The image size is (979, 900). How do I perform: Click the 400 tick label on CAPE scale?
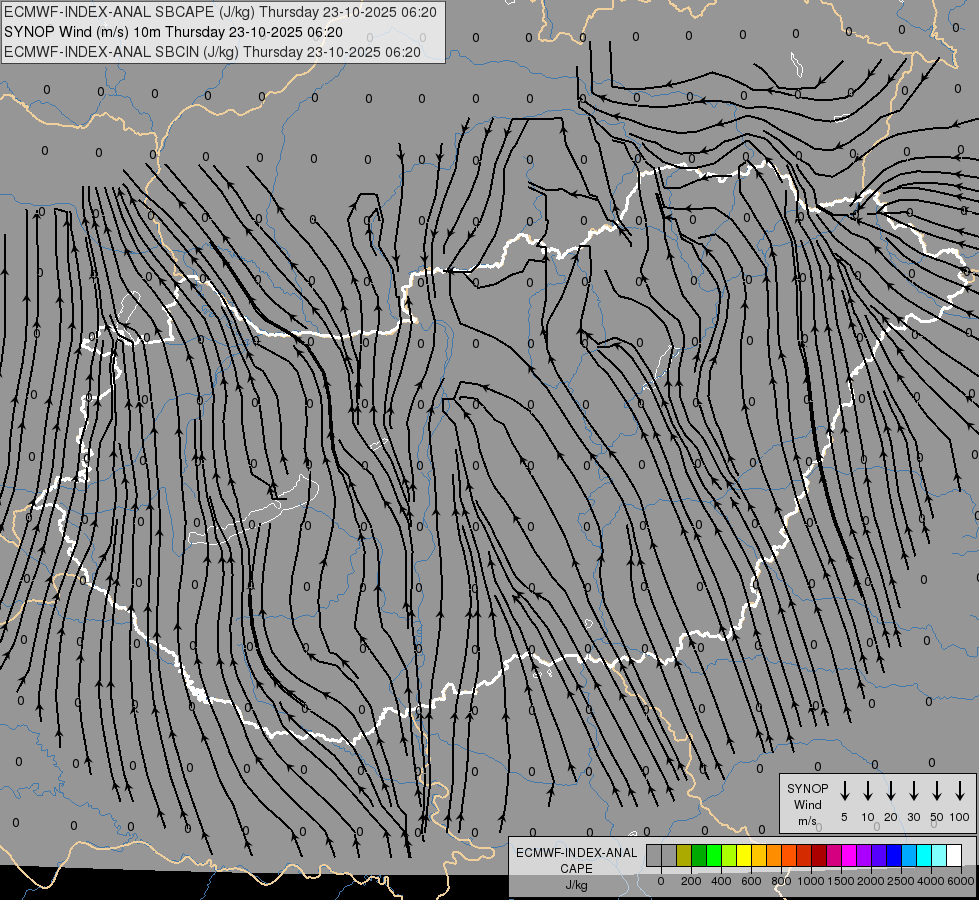pos(721,881)
